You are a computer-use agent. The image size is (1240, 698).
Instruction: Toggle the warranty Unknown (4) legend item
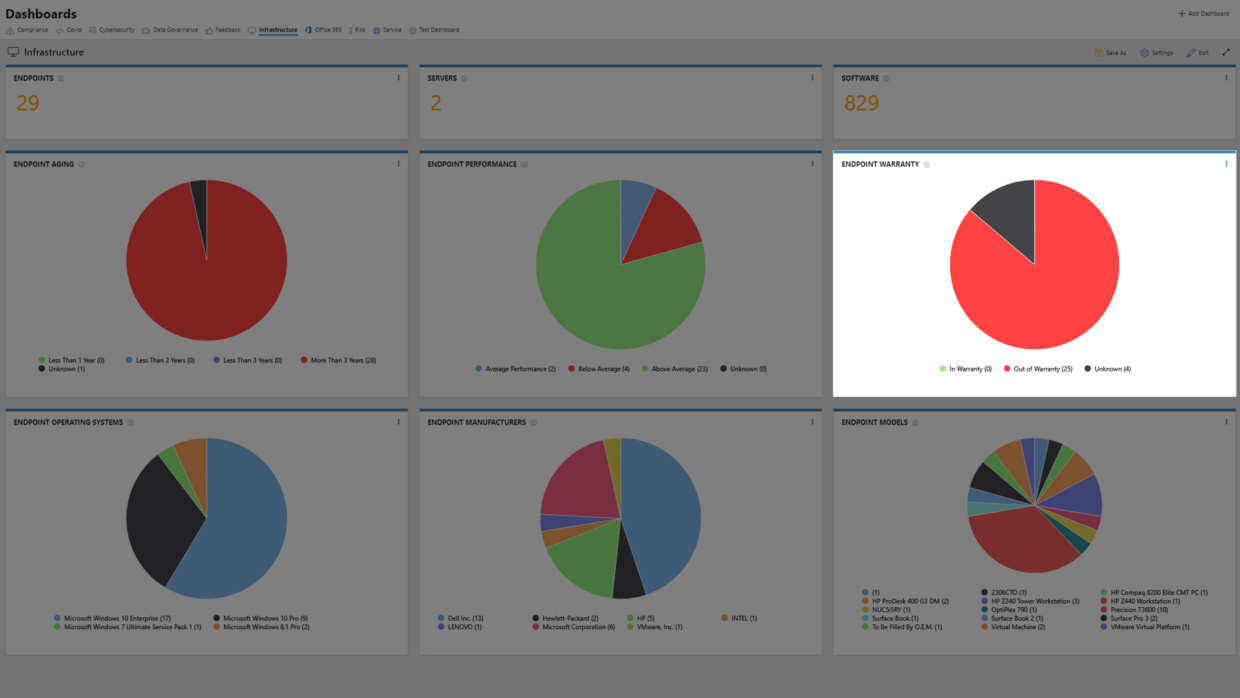click(1107, 369)
